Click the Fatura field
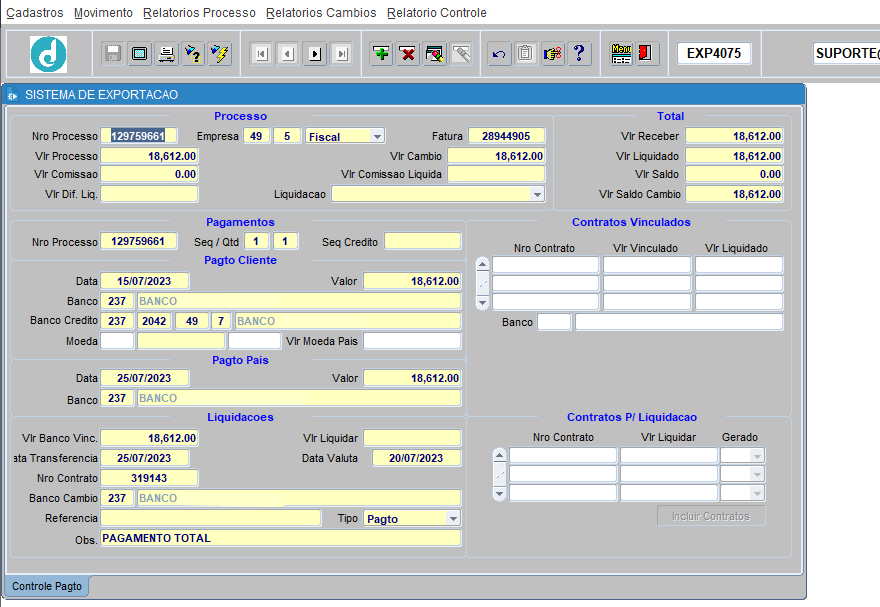This screenshot has height=607, width=880. 506,136
